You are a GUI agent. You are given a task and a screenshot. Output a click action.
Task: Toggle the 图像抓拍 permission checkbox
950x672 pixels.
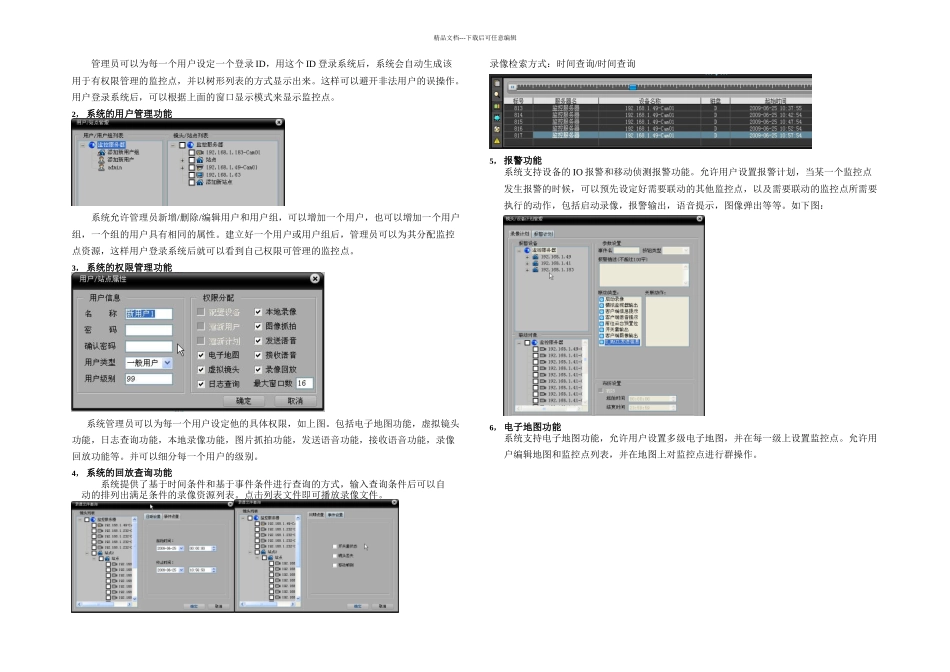(258, 326)
